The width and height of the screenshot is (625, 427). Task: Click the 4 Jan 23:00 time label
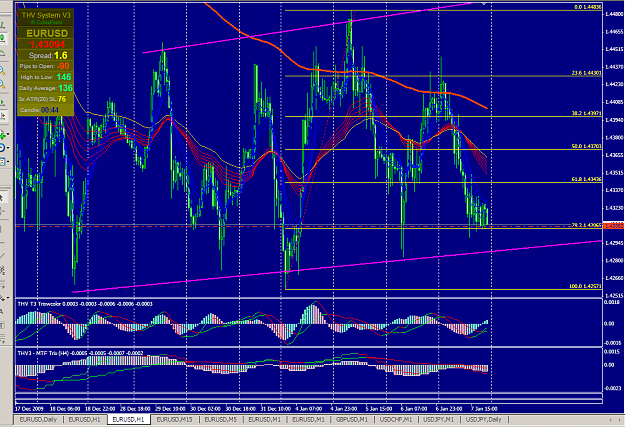pyautogui.click(x=346, y=409)
